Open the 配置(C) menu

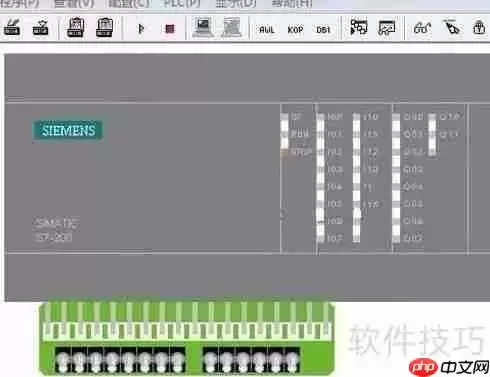click(x=129, y=4)
